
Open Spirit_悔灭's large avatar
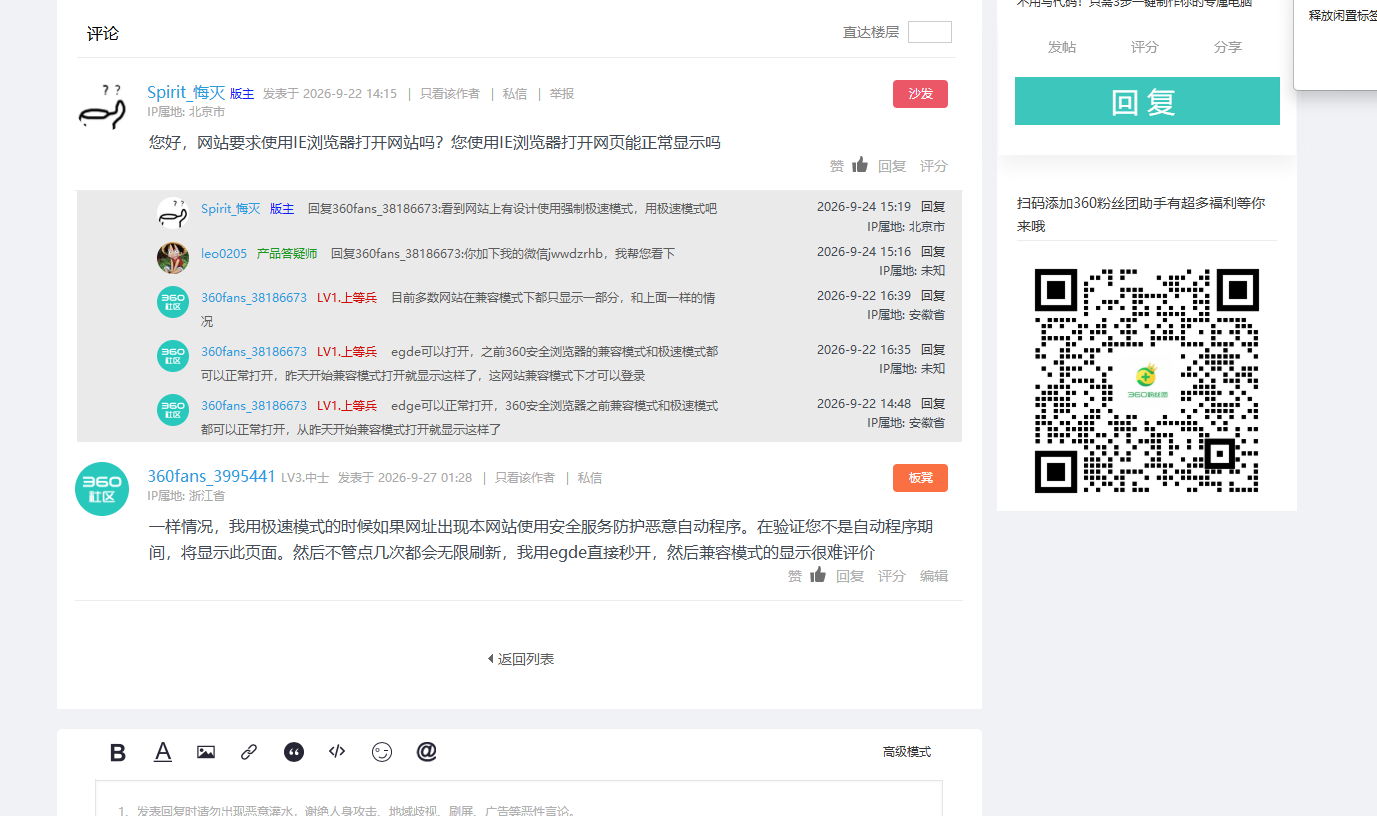102,106
